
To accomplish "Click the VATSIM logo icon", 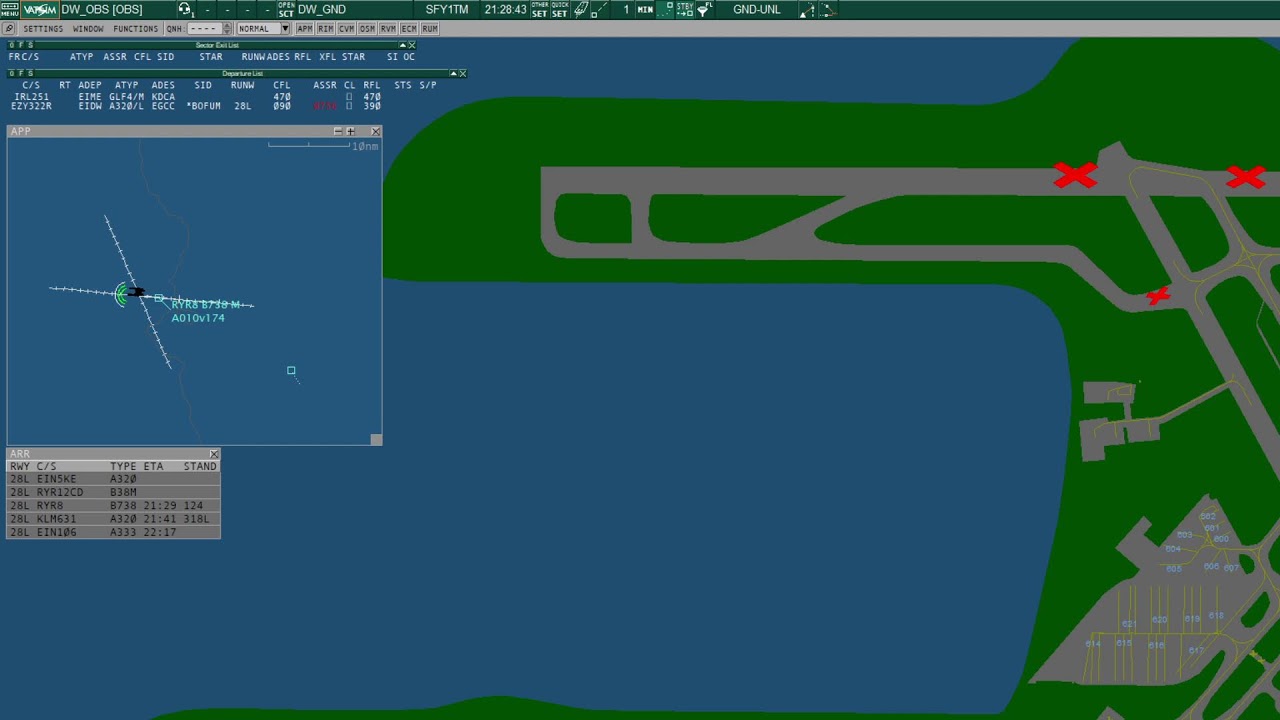I will (x=40, y=10).
